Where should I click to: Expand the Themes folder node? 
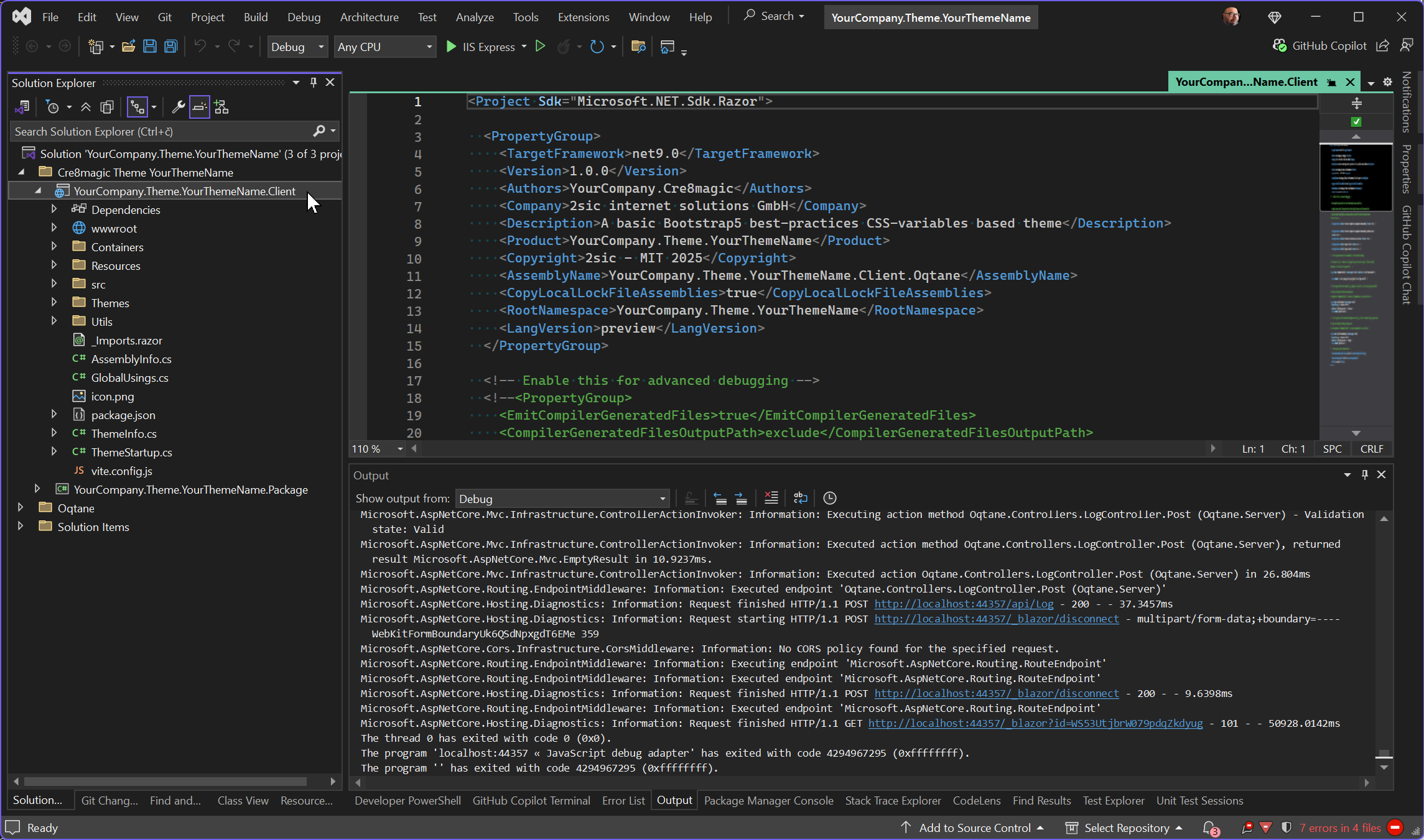point(55,303)
